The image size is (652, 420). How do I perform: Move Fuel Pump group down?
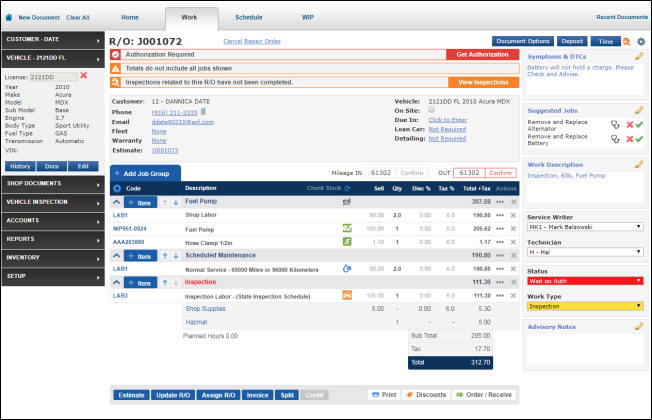pos(176,203)
